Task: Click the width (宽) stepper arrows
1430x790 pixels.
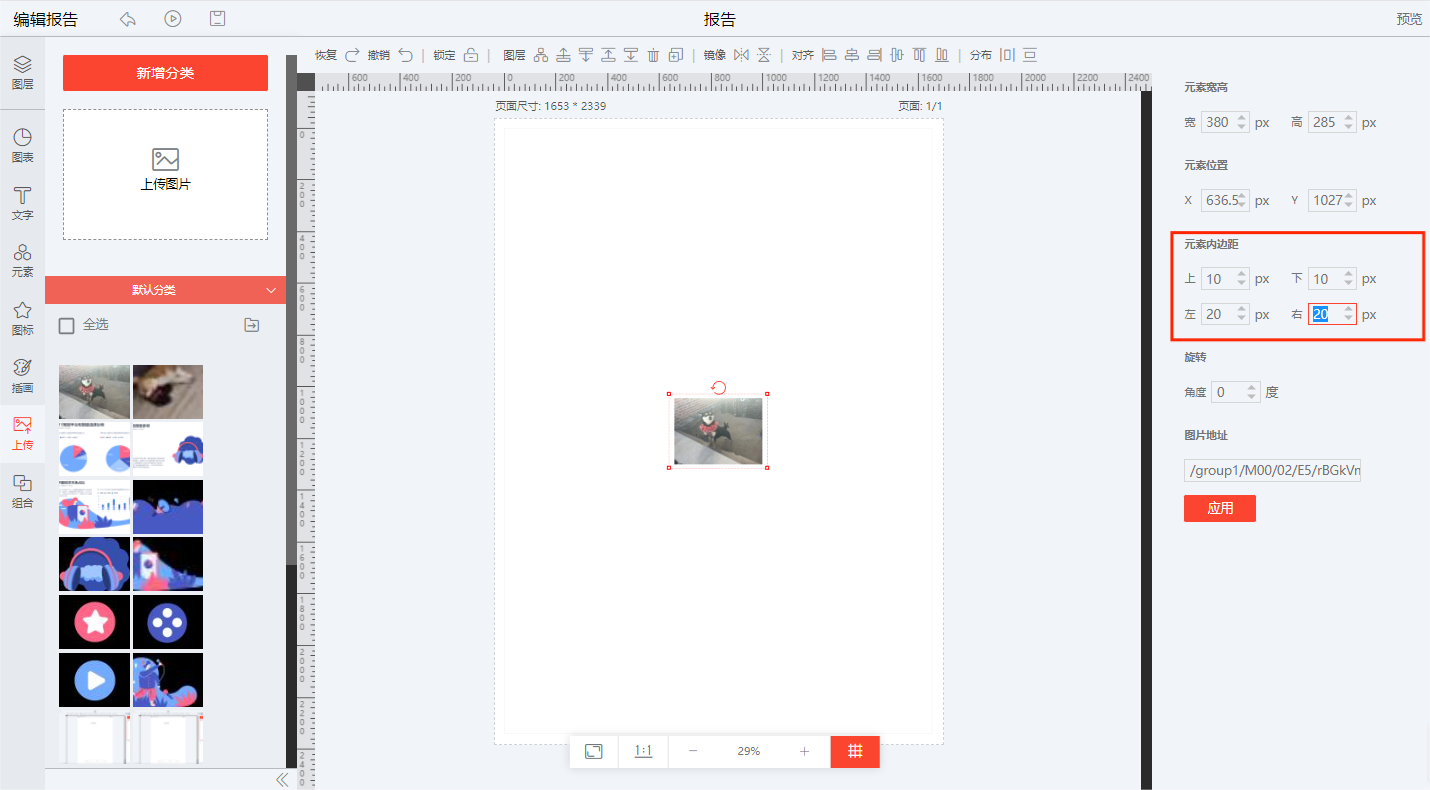Action: [1242, 122]
